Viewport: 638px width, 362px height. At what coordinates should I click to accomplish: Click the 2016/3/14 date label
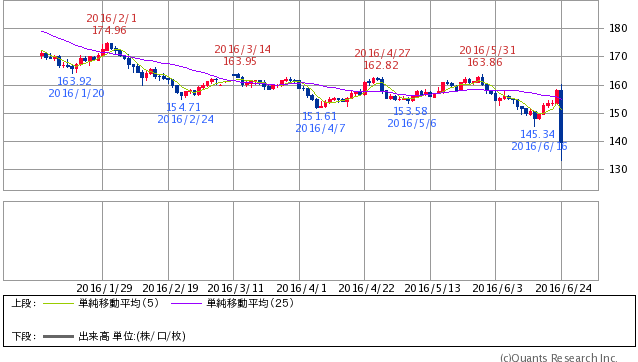(243, 49)
